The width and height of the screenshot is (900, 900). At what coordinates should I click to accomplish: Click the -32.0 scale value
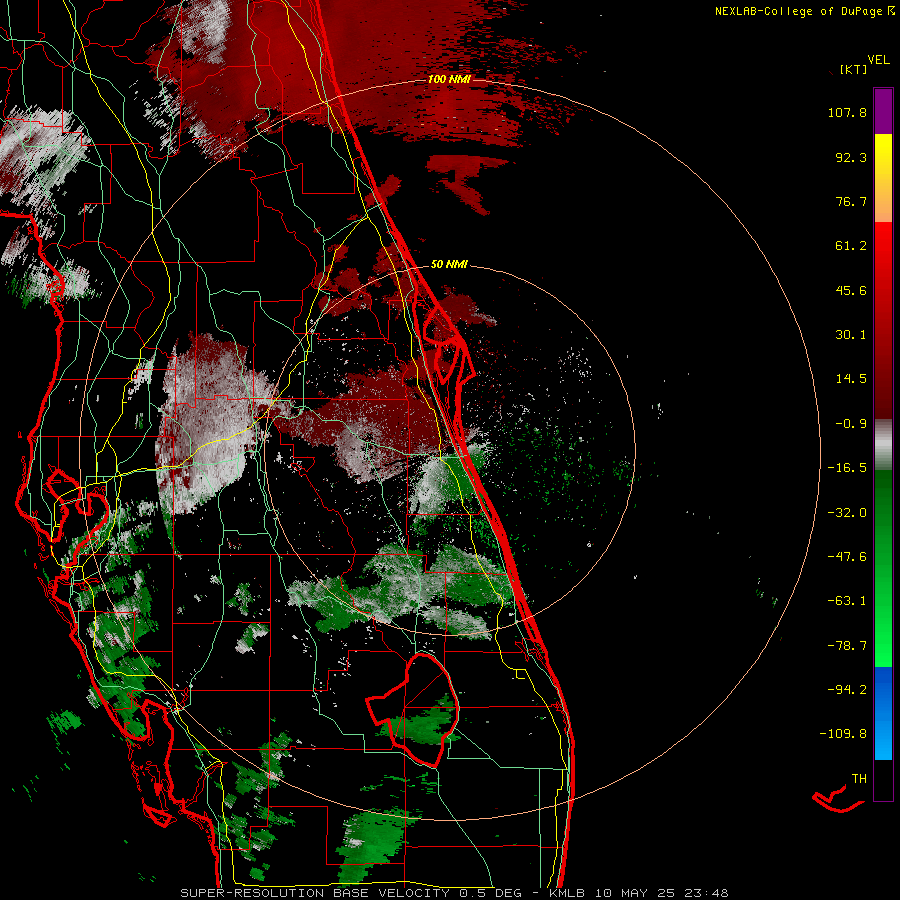pos(847,513)
